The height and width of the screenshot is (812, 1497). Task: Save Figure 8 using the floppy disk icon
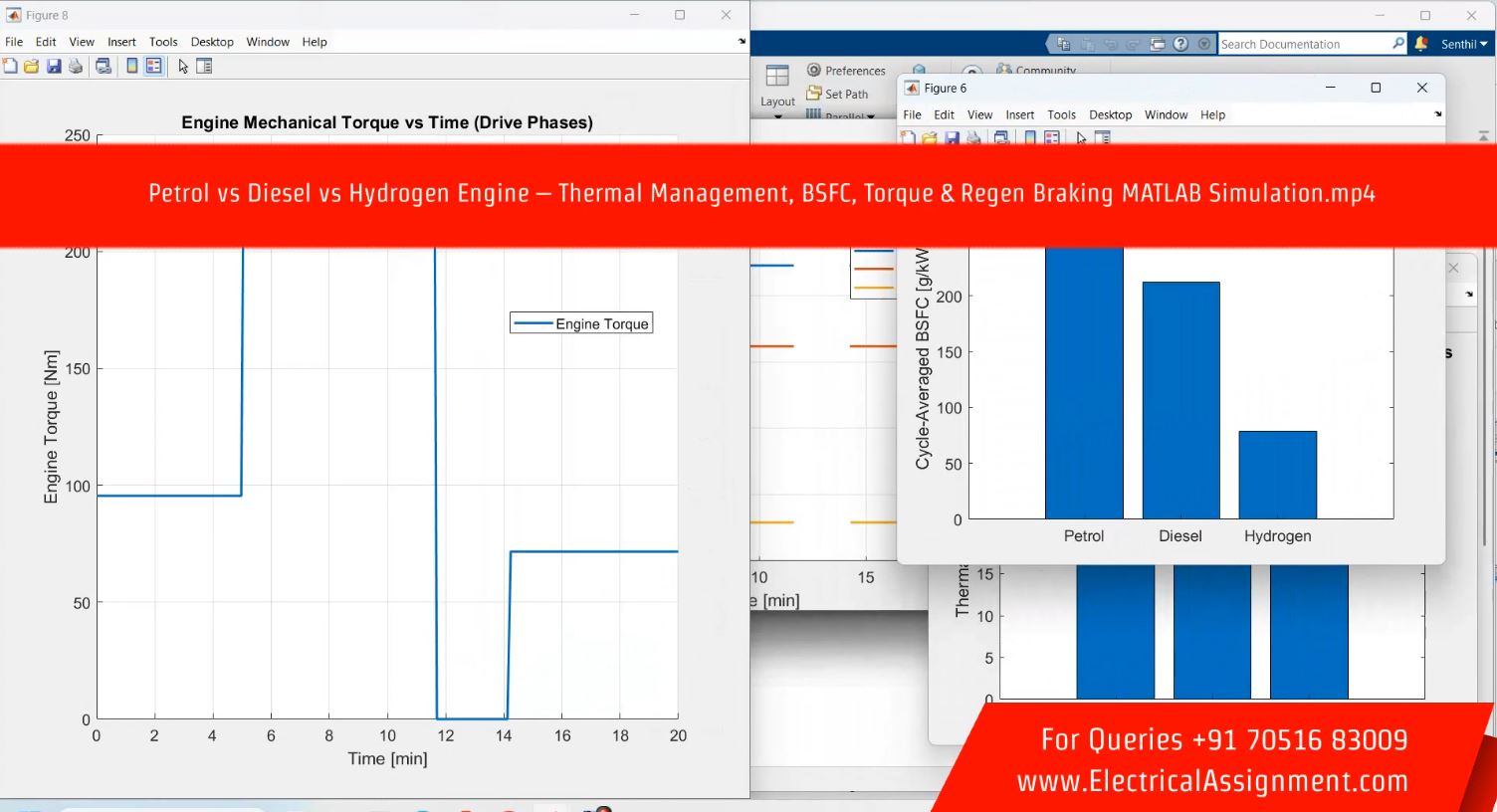point(54,67)
